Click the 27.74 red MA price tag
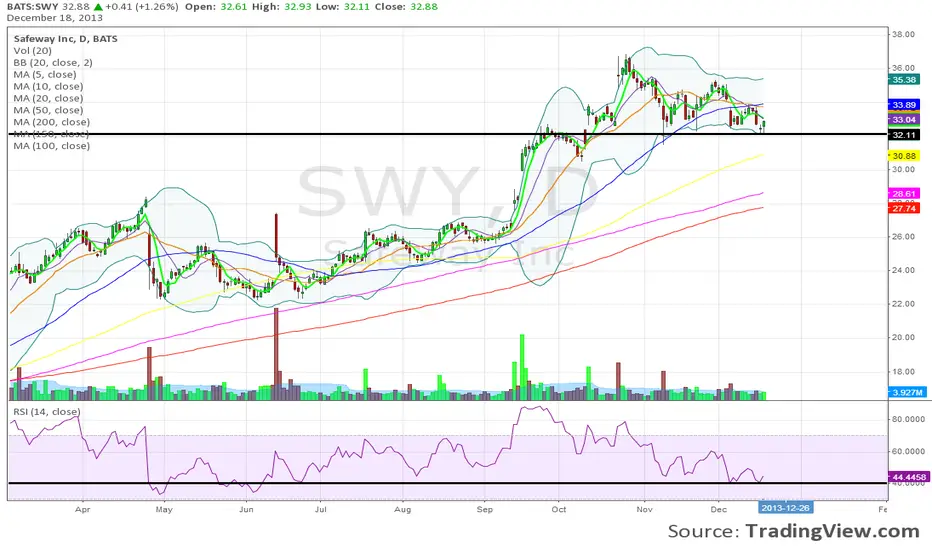 click(x=904, y=208)
